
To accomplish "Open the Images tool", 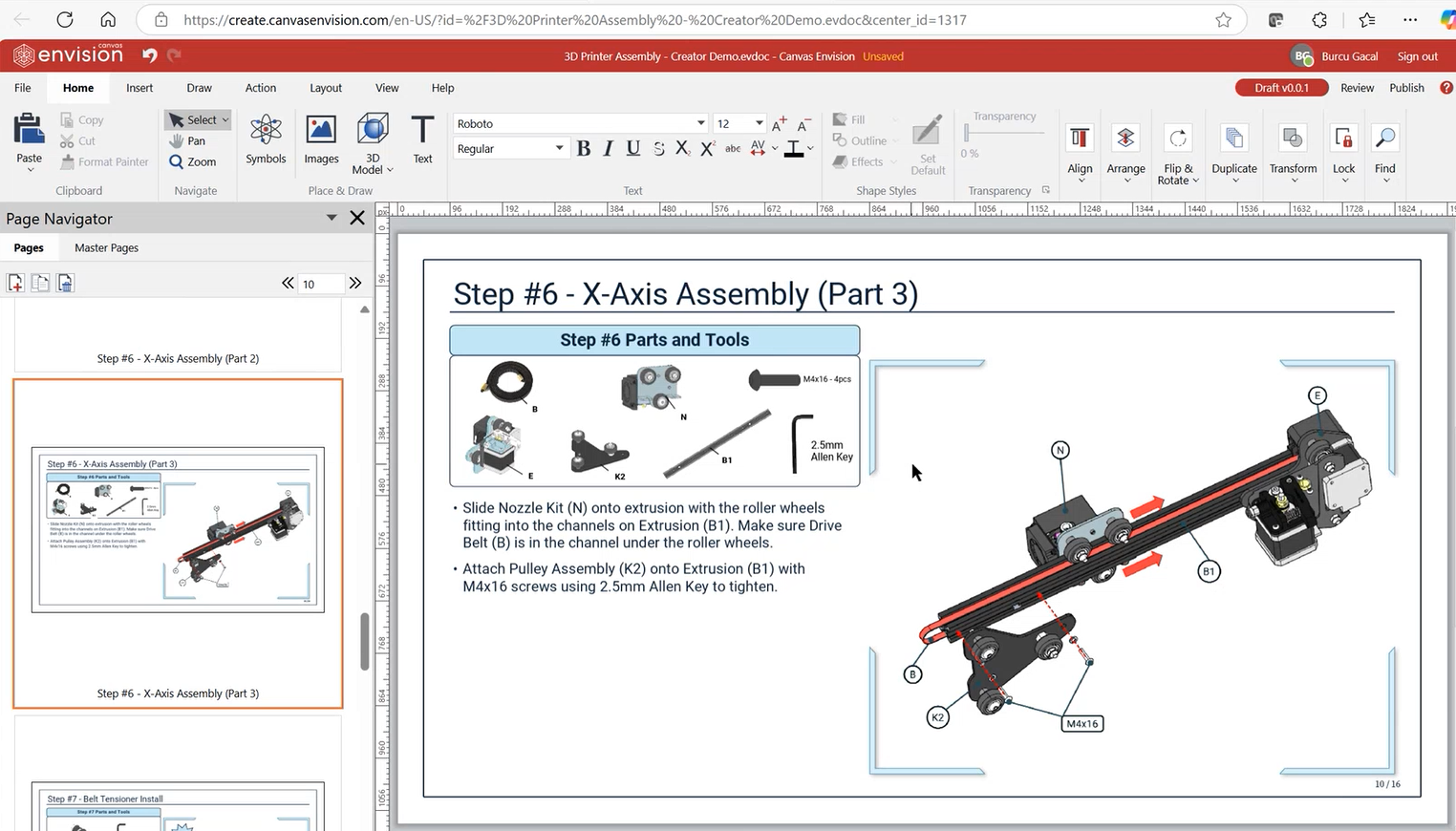I will (321, 131).
